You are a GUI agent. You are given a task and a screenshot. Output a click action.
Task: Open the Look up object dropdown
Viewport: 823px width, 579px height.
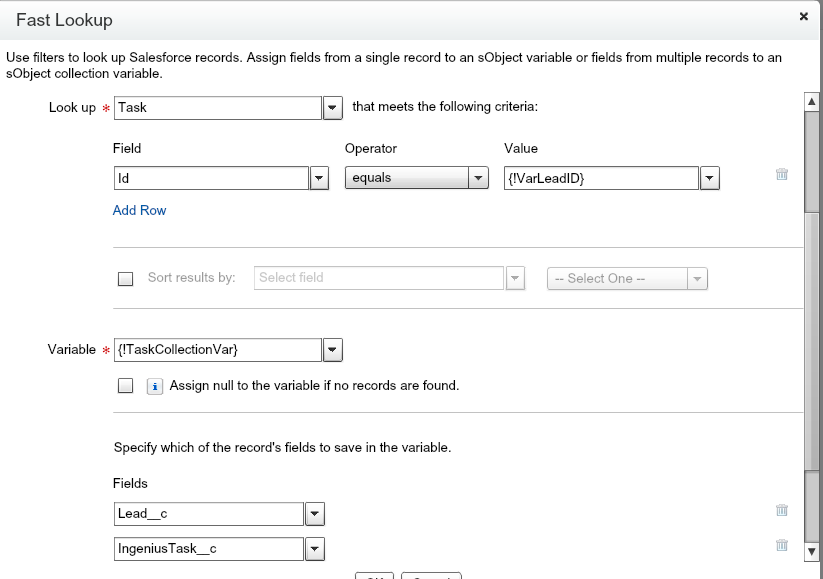(333, 108)
